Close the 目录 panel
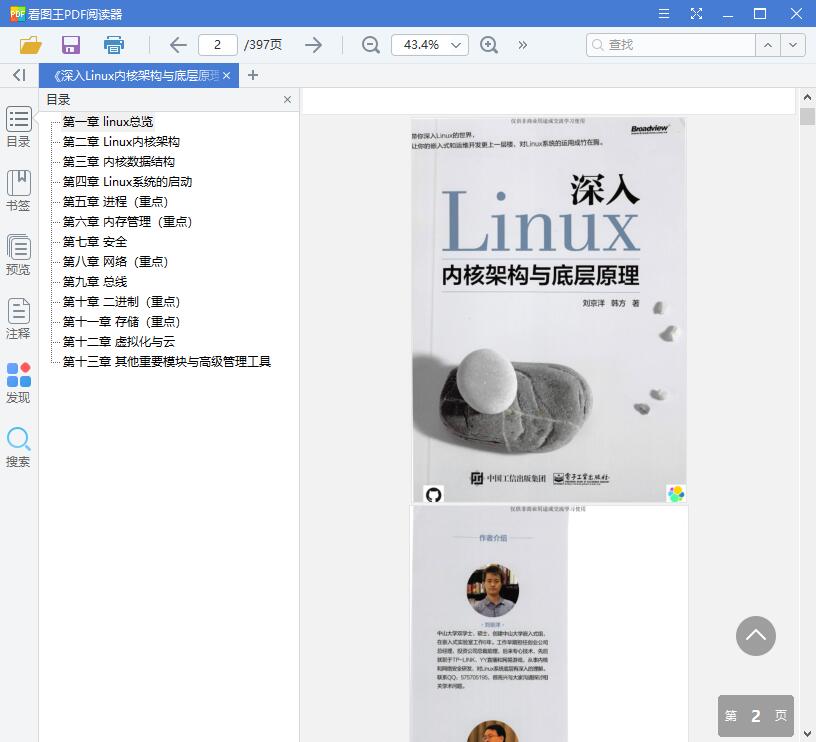 click(287, 99)
